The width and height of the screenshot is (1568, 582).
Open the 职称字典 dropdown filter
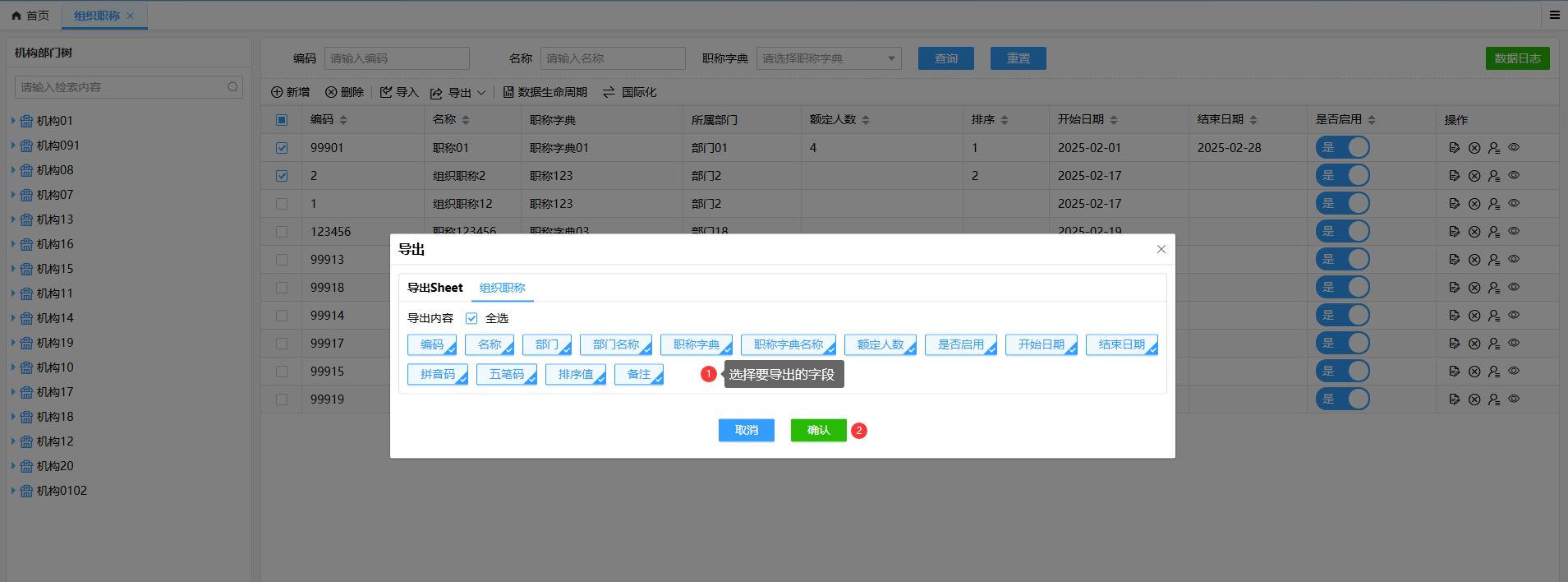tap(828, 58)
